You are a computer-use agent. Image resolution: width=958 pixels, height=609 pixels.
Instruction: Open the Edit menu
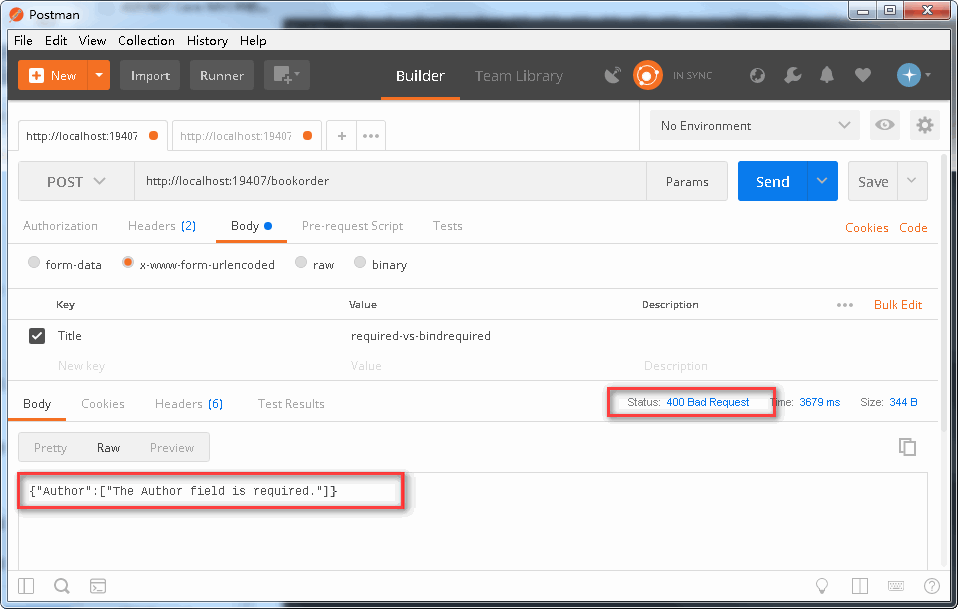[56, 40]
